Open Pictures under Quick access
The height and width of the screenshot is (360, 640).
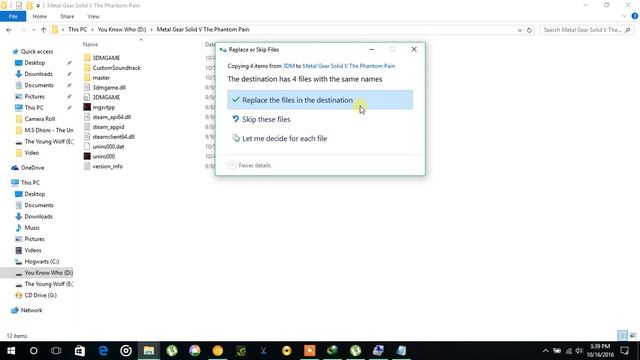click(34, 96)
